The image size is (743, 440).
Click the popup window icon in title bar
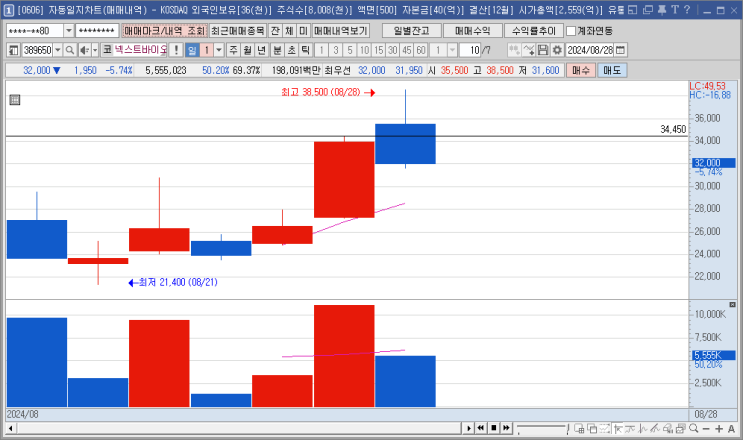pos(648,10)
